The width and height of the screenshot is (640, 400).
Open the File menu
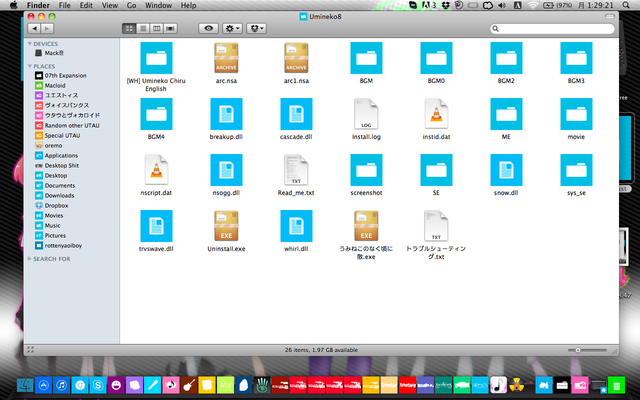pos(64,5)
